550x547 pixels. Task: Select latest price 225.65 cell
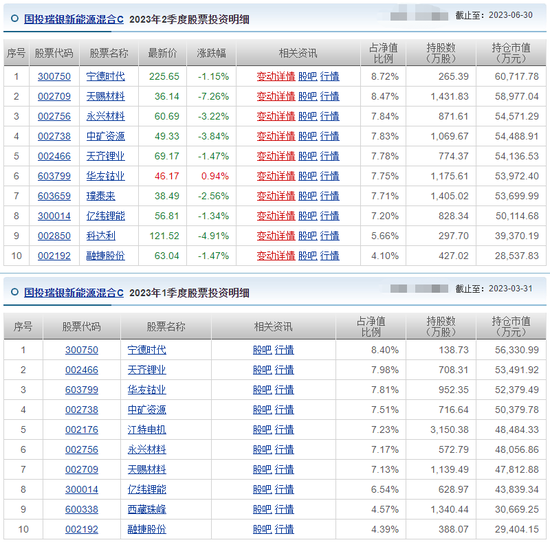[163, 76]
